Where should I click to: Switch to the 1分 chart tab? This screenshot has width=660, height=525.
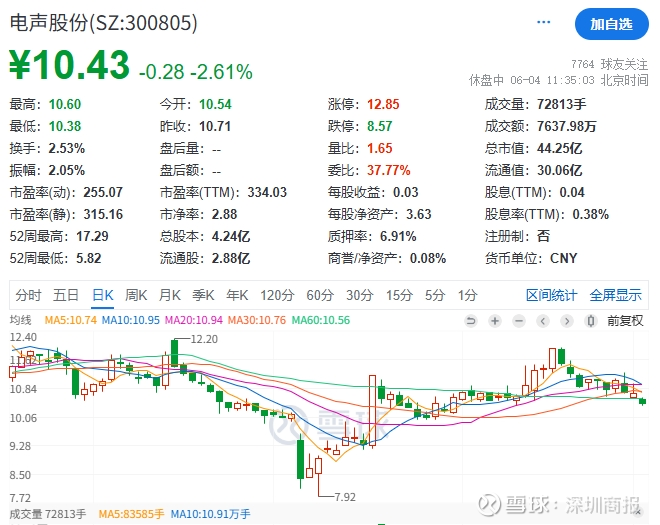[467, 295]
